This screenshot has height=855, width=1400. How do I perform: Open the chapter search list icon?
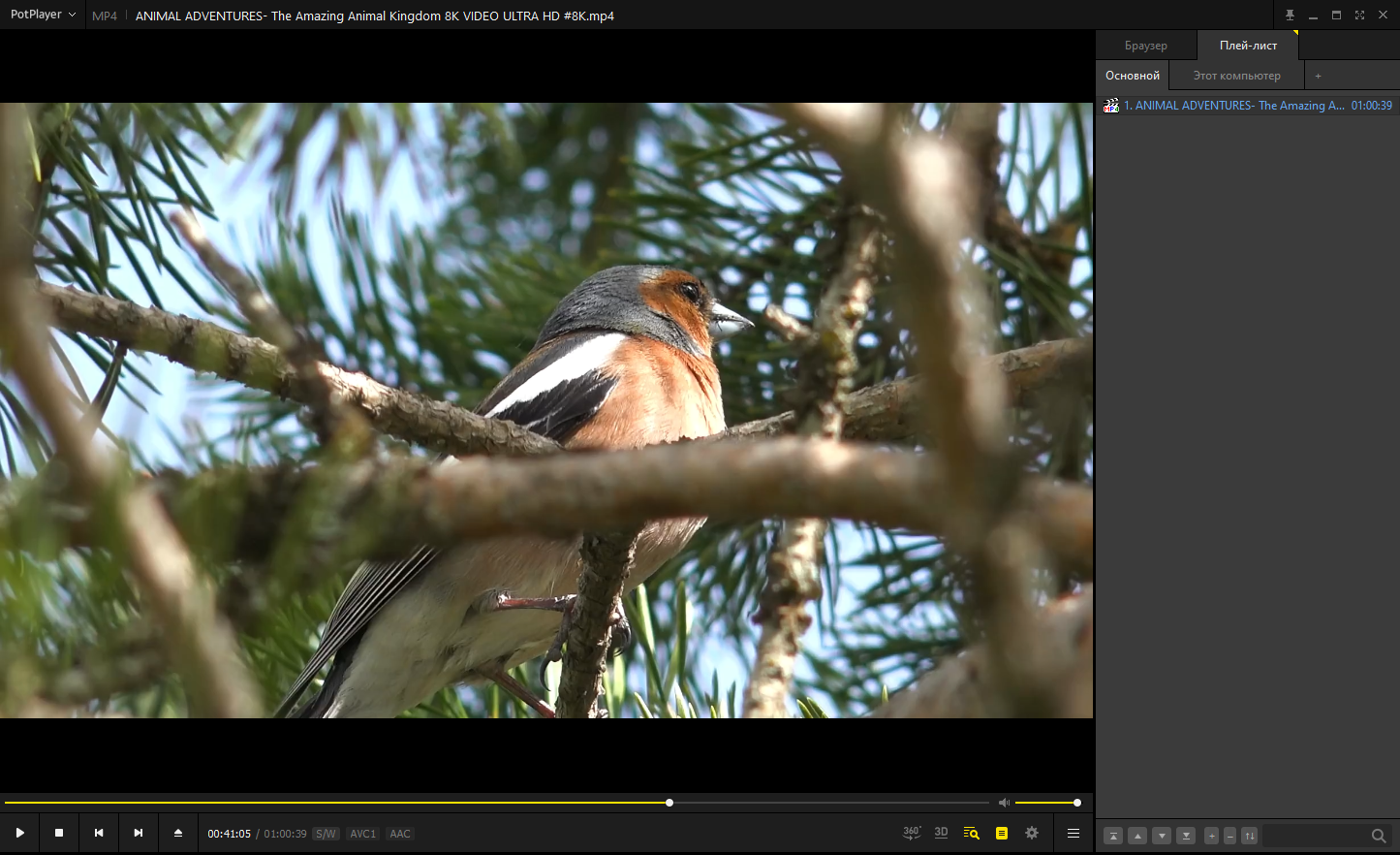click(971, 833)
